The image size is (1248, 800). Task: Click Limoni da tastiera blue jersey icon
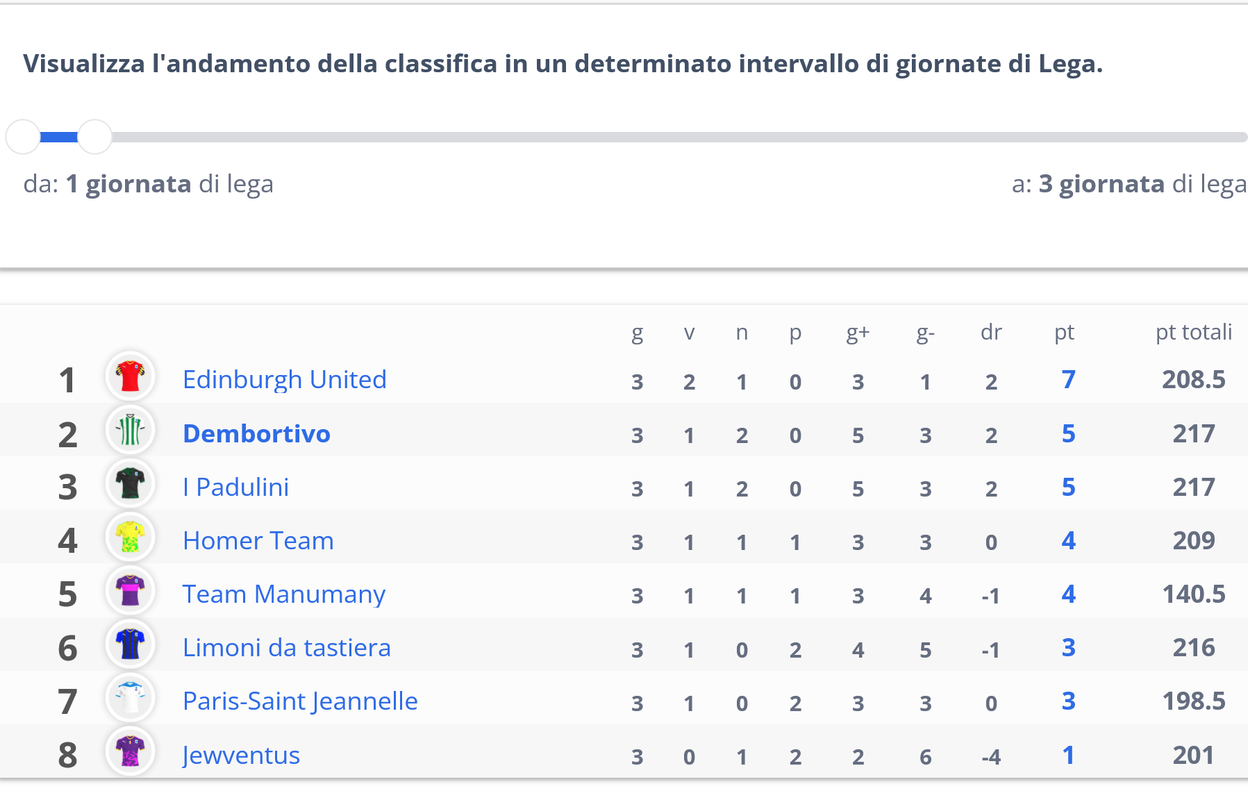coord(130,646)
